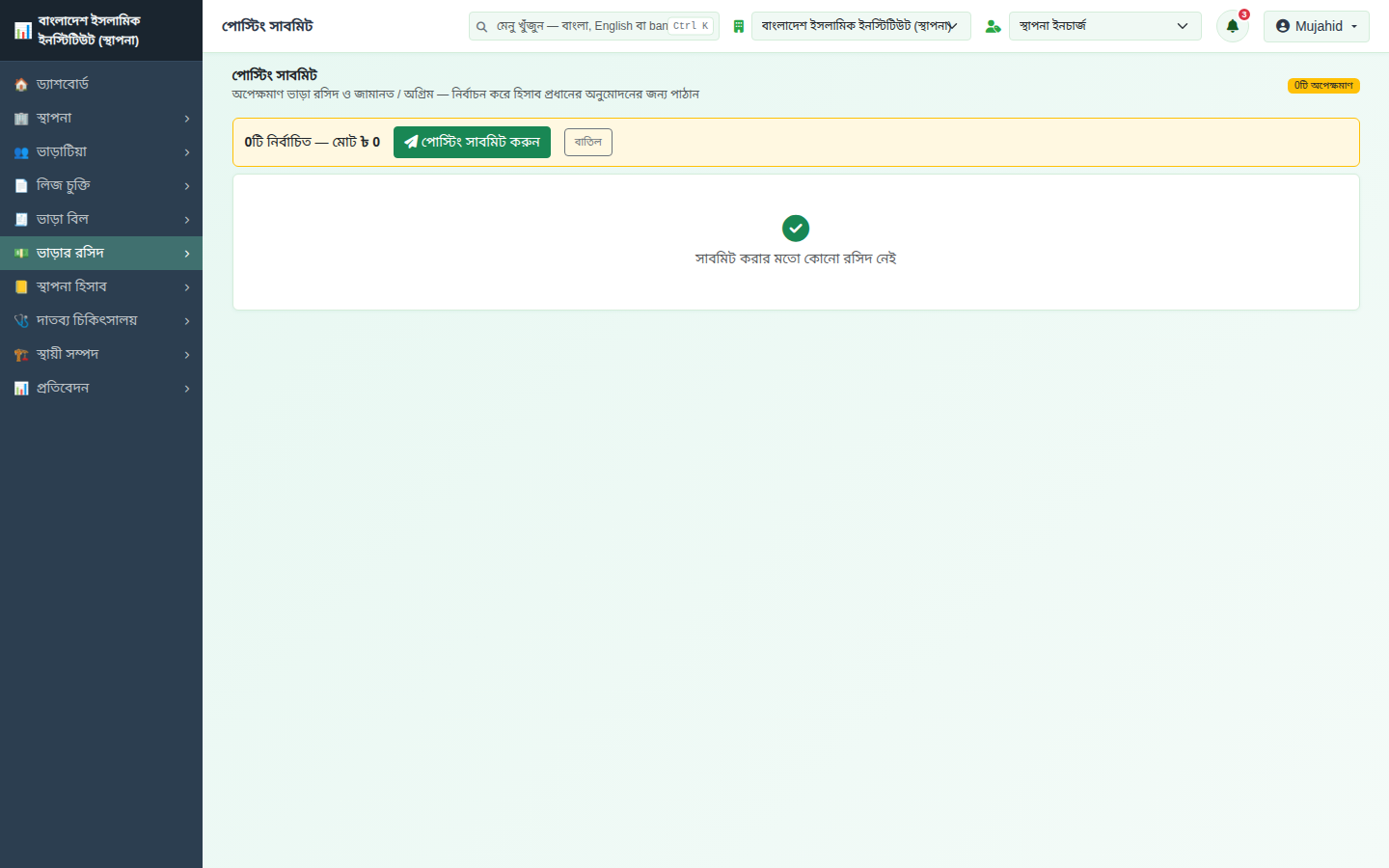The image size is (1389, 868).
Task: Open the স্থাপনা ইনচার্জ role dropdown
Action: coord(1105,26)
